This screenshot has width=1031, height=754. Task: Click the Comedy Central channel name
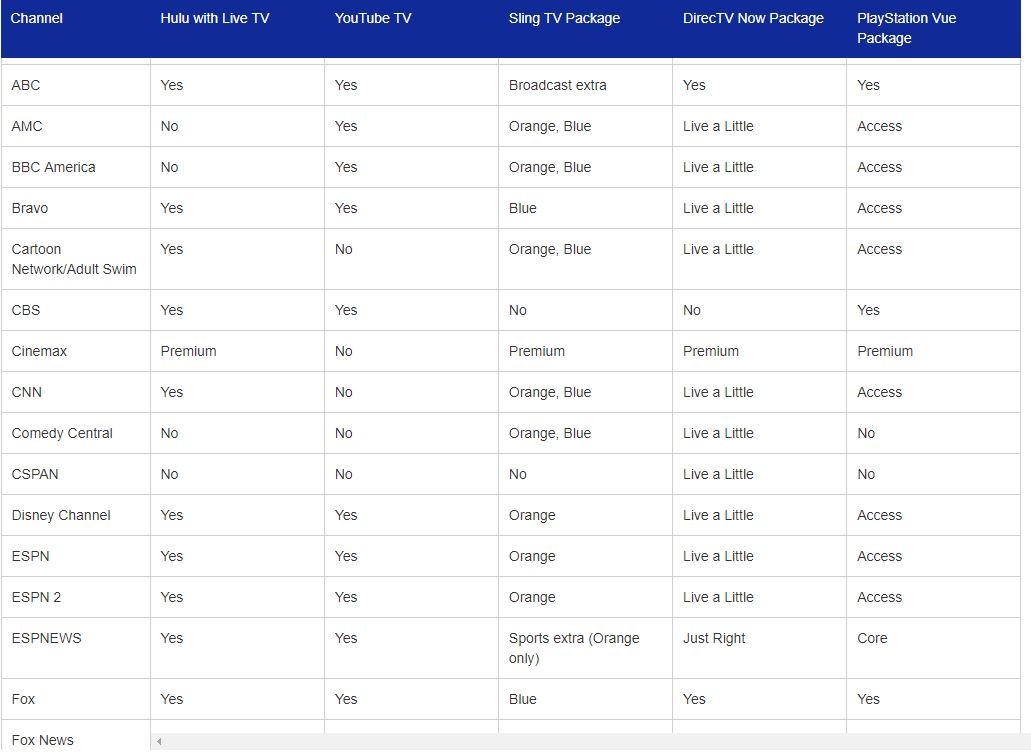point(62,433)
